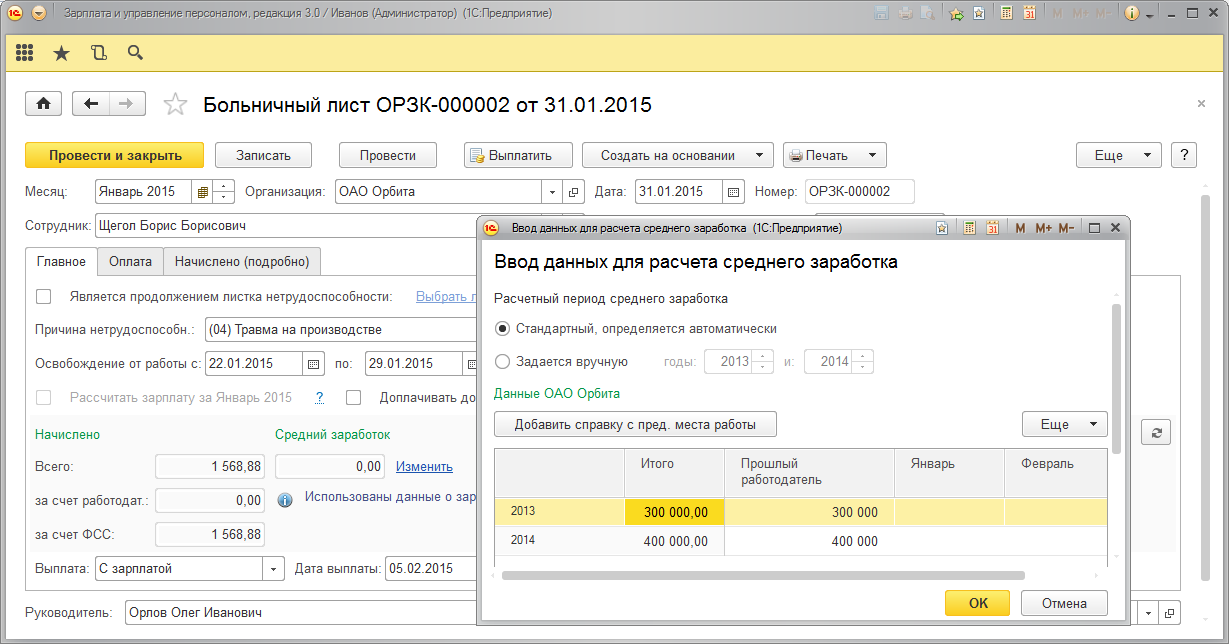This screenshot has height=644, width=1229.
Task: Select 'Стандартный, определяется автоматически' radio option
Action: pos(503,329)
